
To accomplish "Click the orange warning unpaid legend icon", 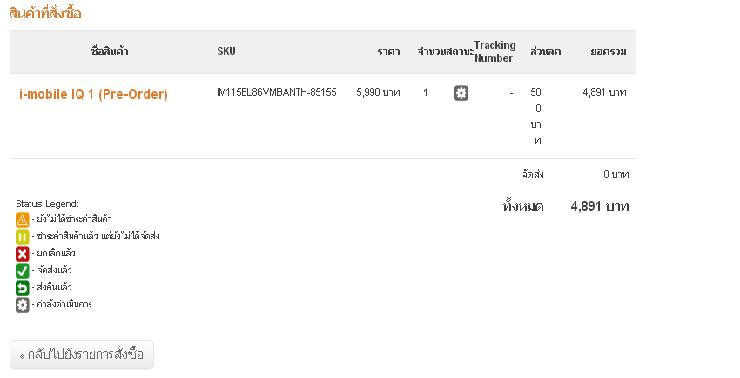I will pyautogui.click(x=22, y=219).
